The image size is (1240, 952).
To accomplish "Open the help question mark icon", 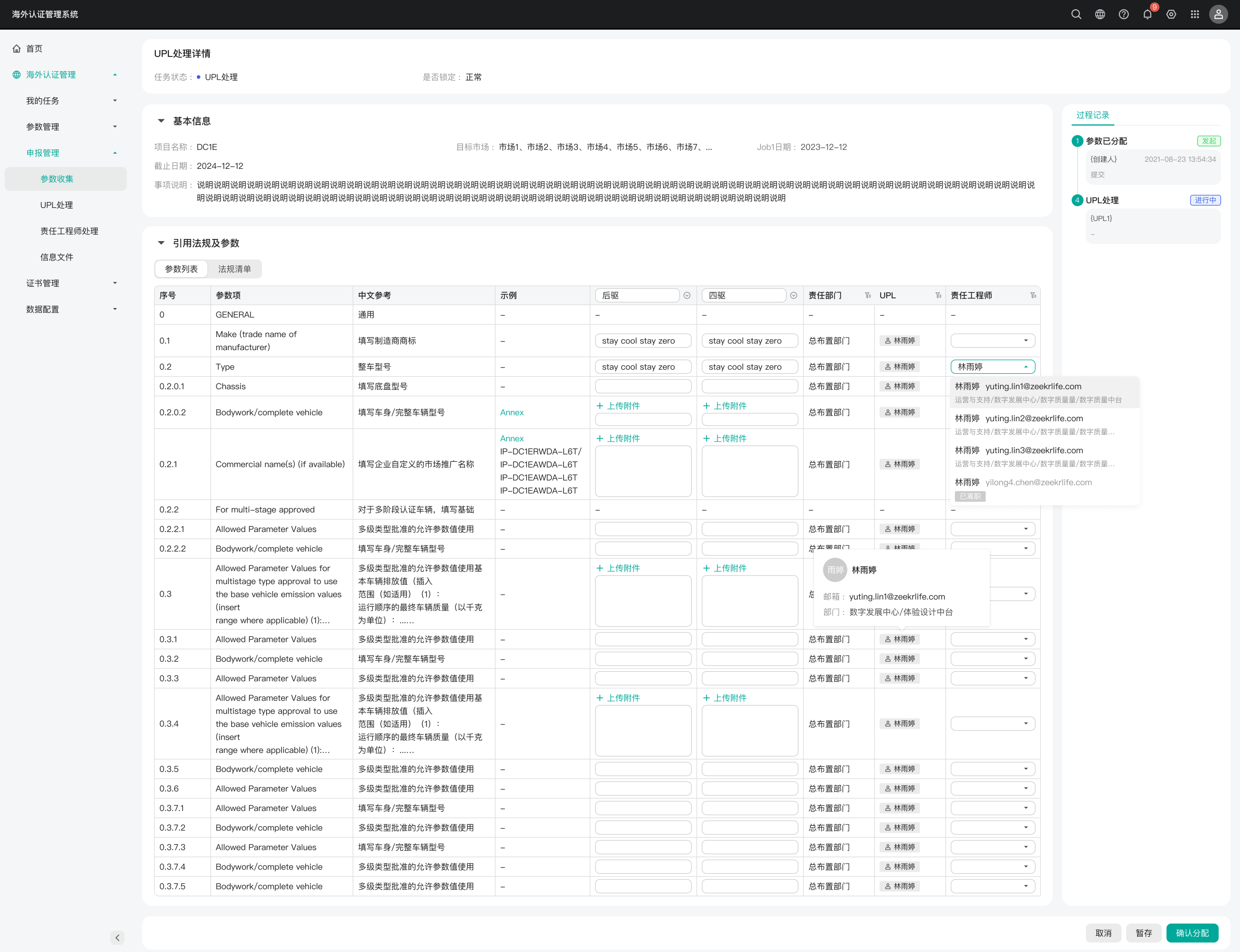I will pos(1123,14).
